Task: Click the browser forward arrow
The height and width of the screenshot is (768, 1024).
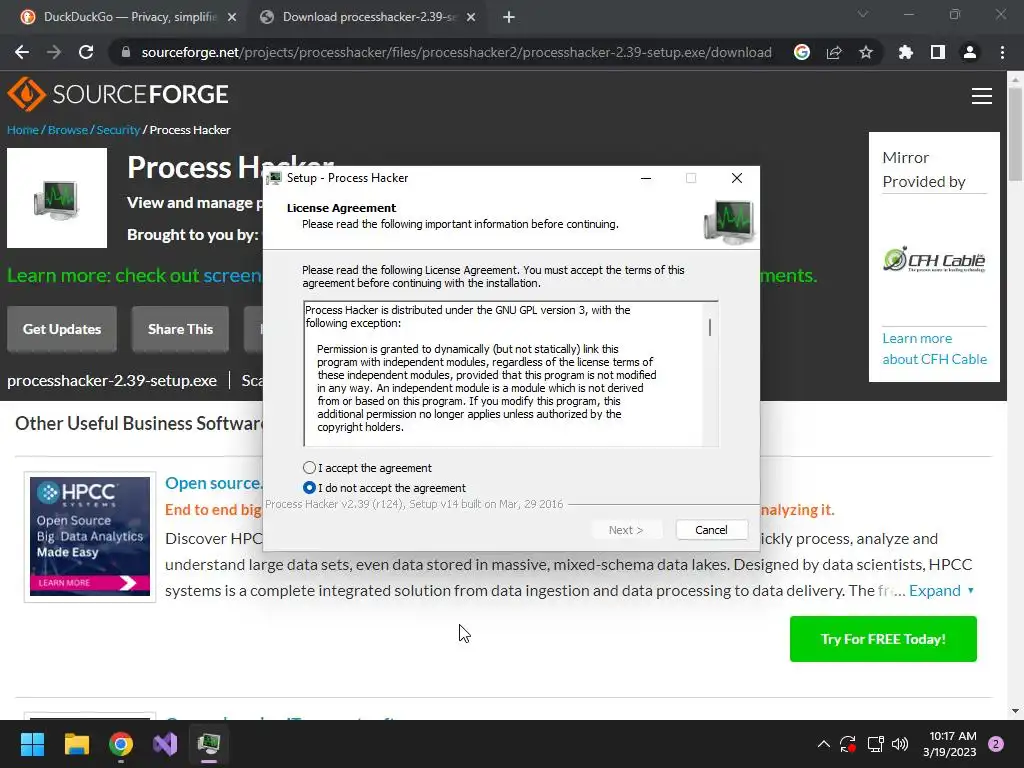Action: [x=54, y=52]
